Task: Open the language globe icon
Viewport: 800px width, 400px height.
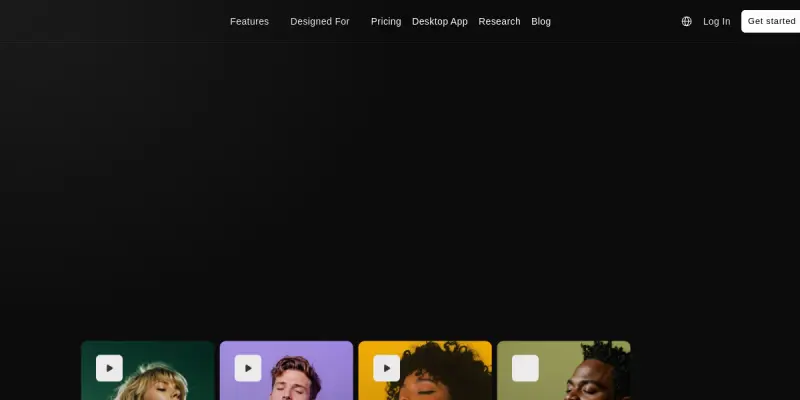Action: pos(687,21)
